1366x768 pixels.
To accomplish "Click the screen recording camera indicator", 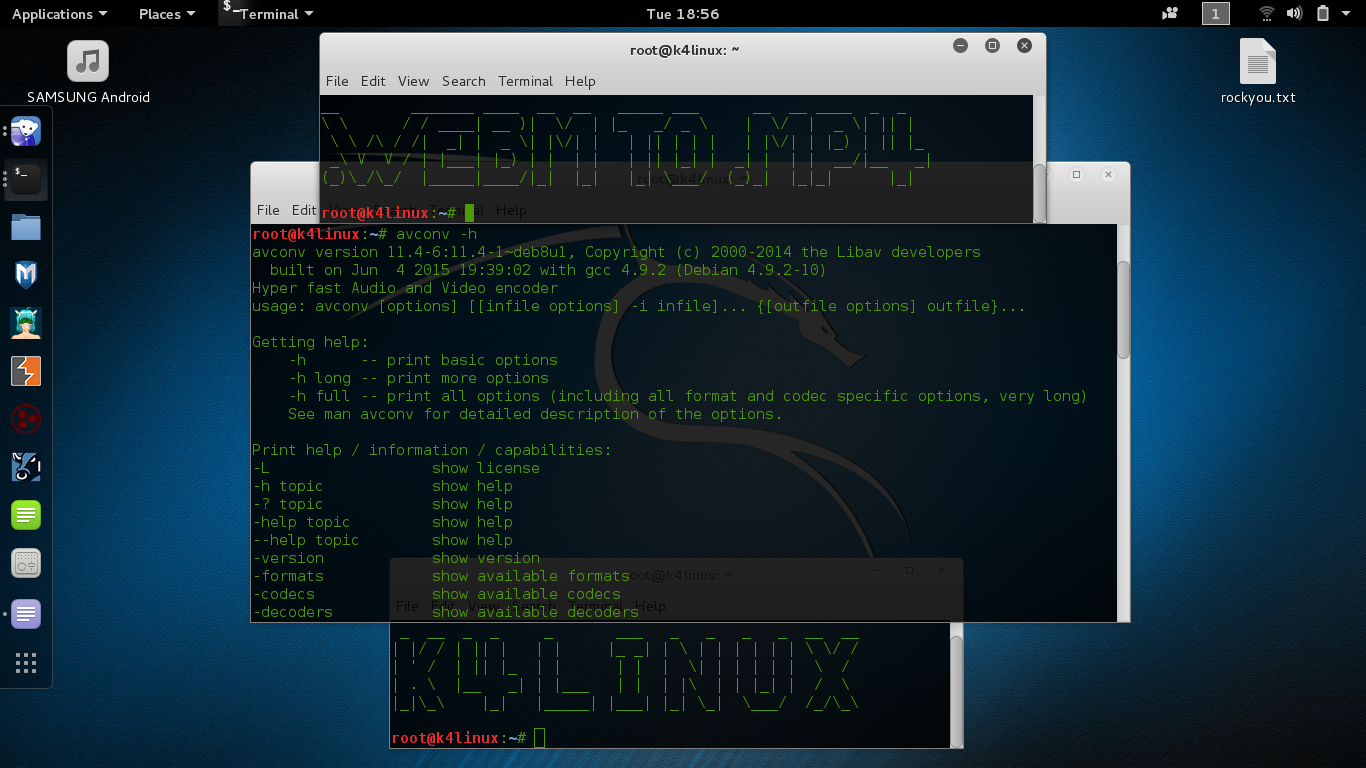I will (1170, 14).
